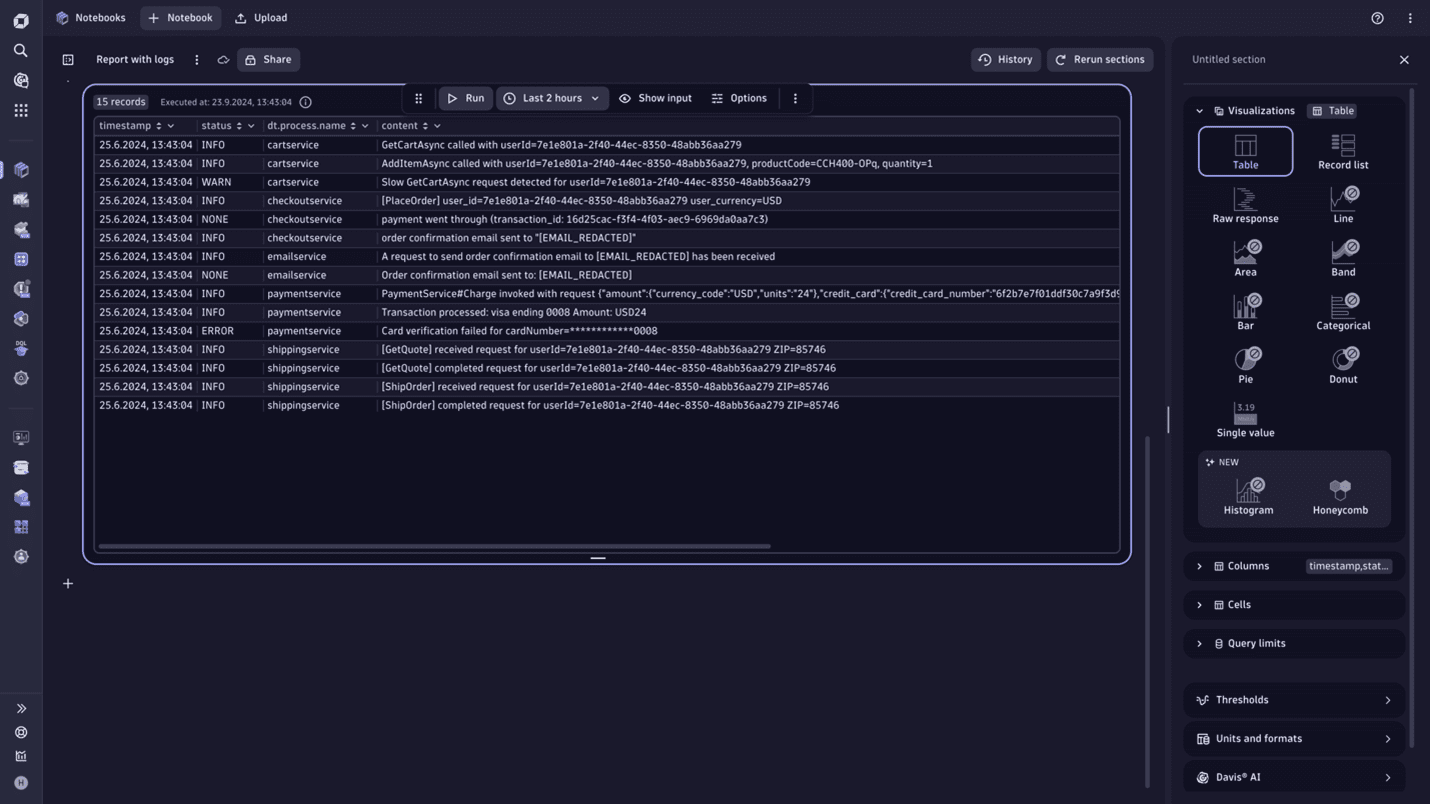Sort by the timestamp column sort arrows
Image resolution: width=1430 pixels, height=804 pixels.
click(158, 126)
